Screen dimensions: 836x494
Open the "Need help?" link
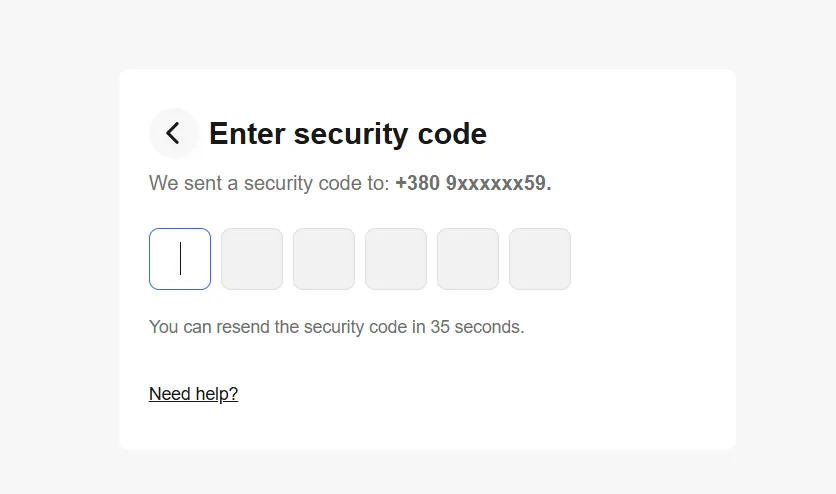[193, 394]
